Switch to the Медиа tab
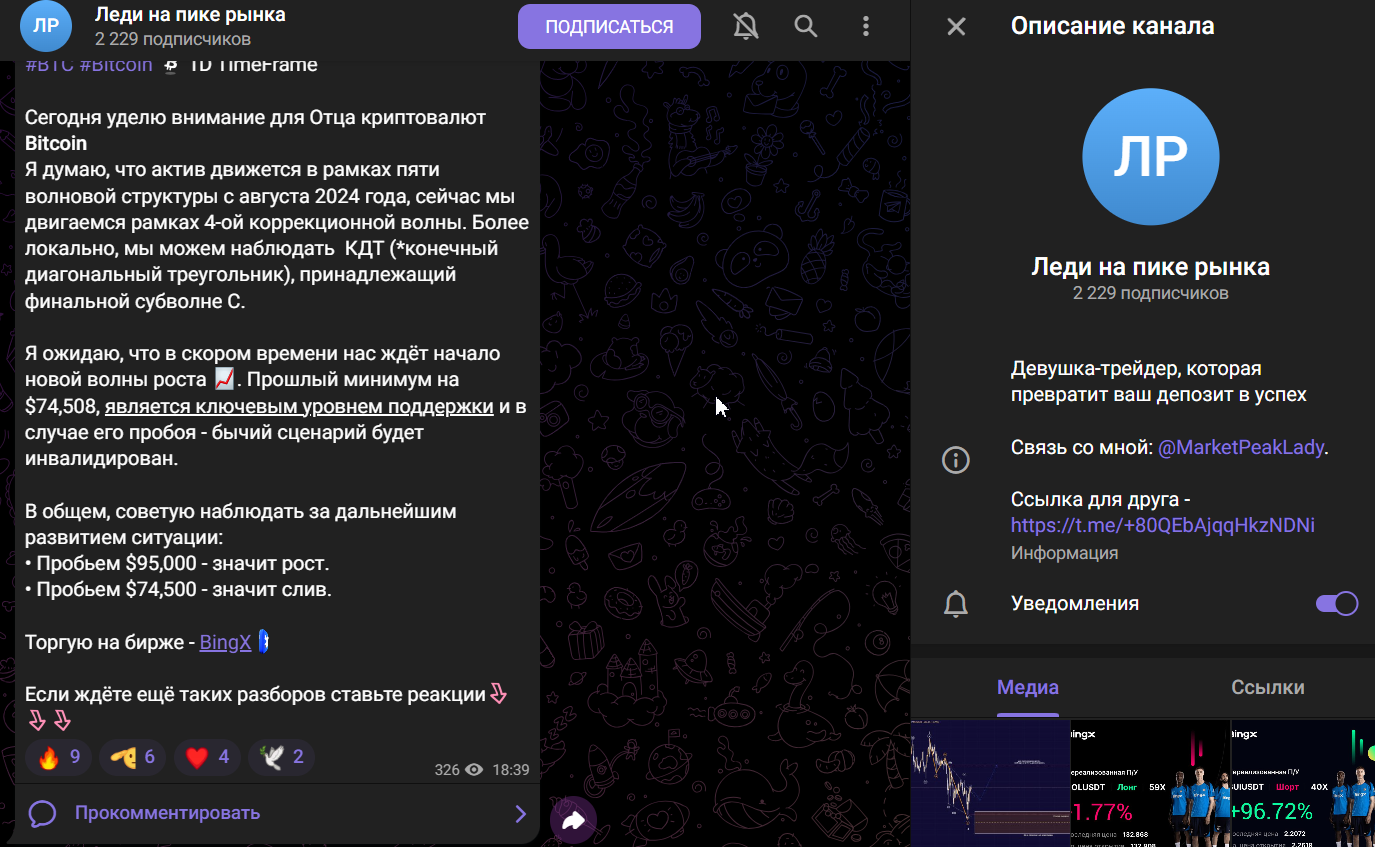The width and height of the screenshot is (1375, 847). 1028,687
